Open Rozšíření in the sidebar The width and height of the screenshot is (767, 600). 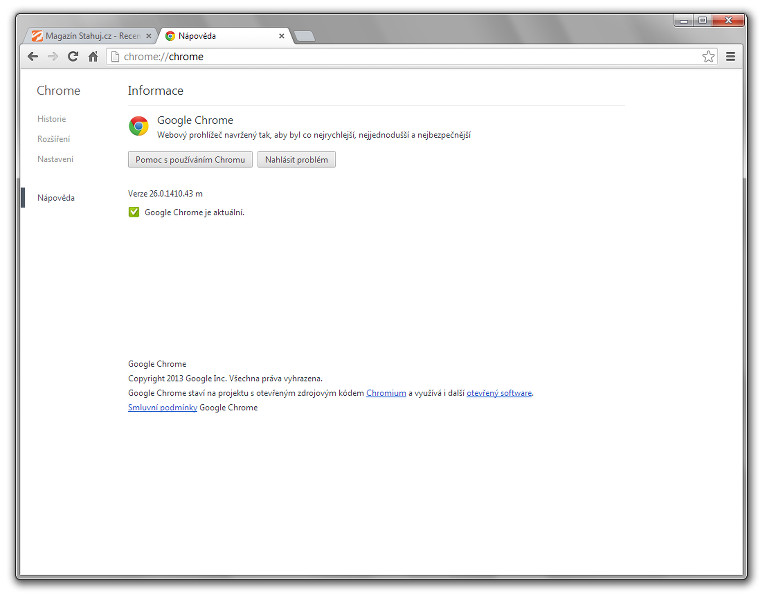point(54,139)
